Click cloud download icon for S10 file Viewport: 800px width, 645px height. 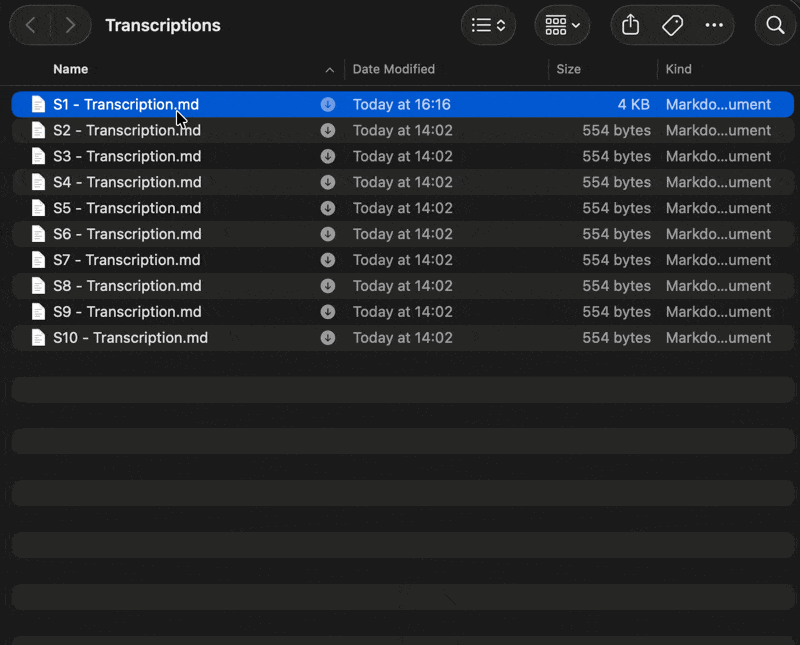[327, 338]
